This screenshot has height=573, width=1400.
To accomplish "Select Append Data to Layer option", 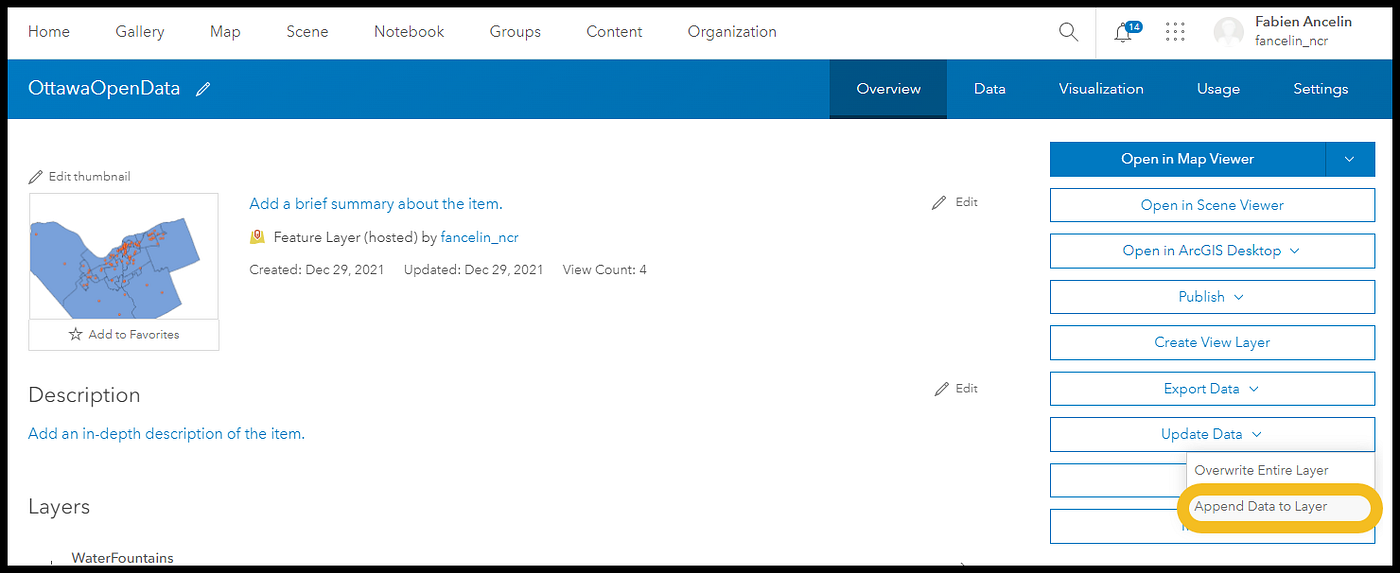I will click(1261, 506).
